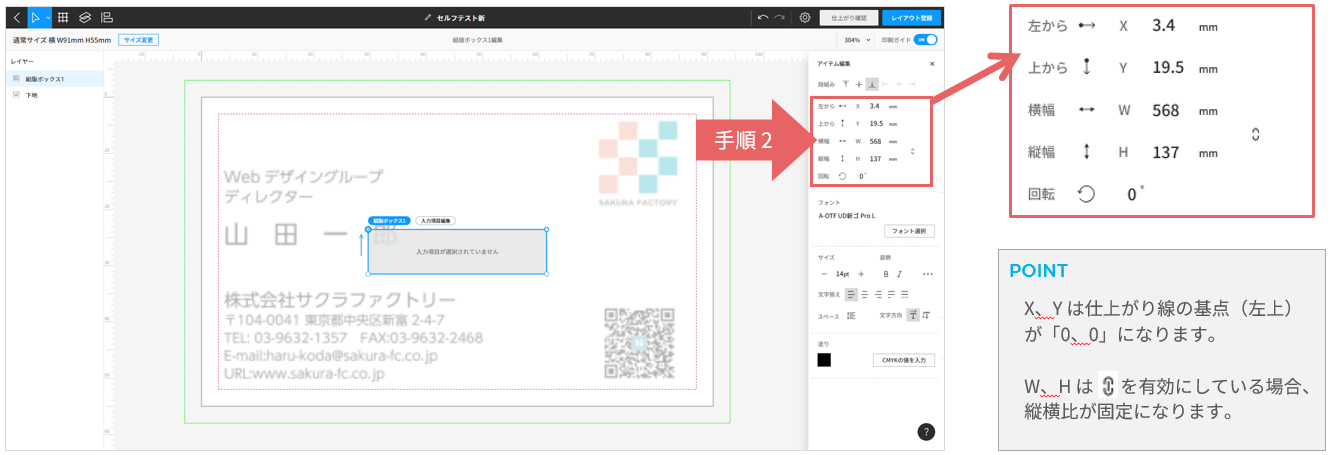The height and width of the screenshot is (455, 1334).
Task: Set vertical alignment to middle icon
Action: (x=859, y=84)
